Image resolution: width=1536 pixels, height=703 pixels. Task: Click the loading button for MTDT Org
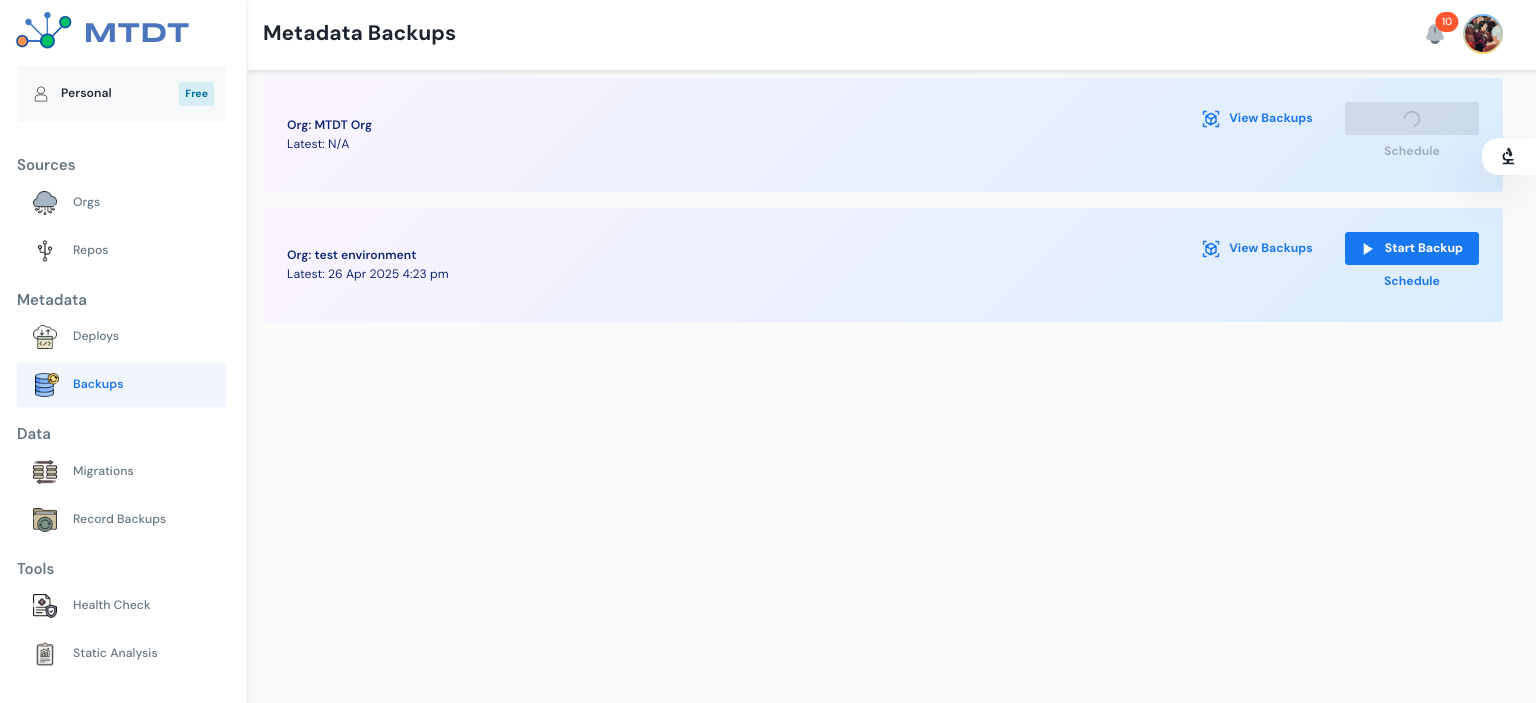pyautogui.click(x=1411, y=118)
